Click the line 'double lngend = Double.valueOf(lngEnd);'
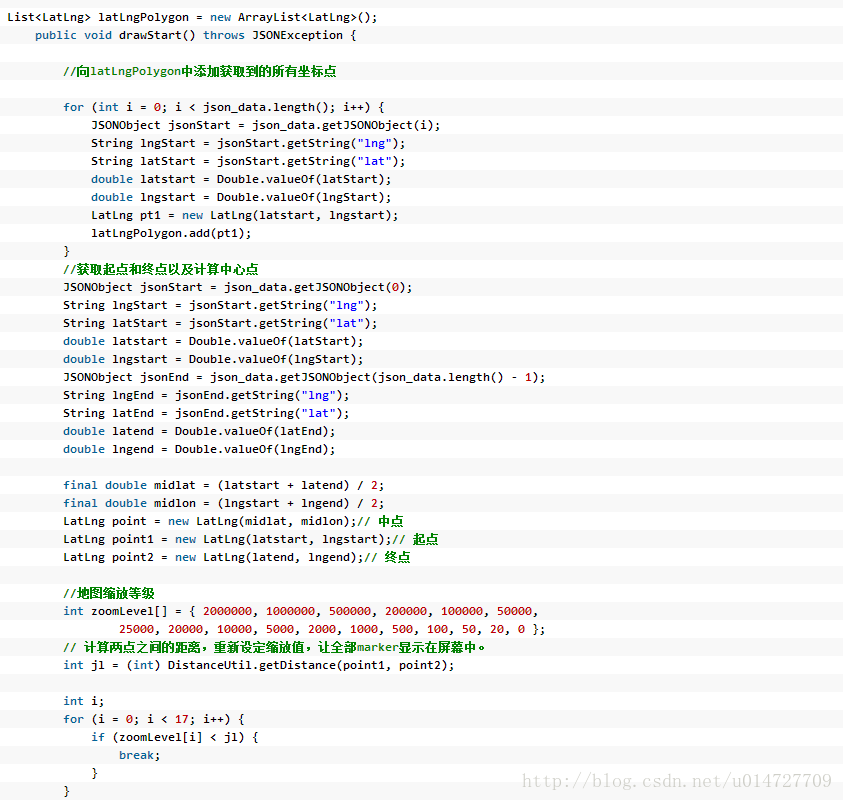 (199, 449)
